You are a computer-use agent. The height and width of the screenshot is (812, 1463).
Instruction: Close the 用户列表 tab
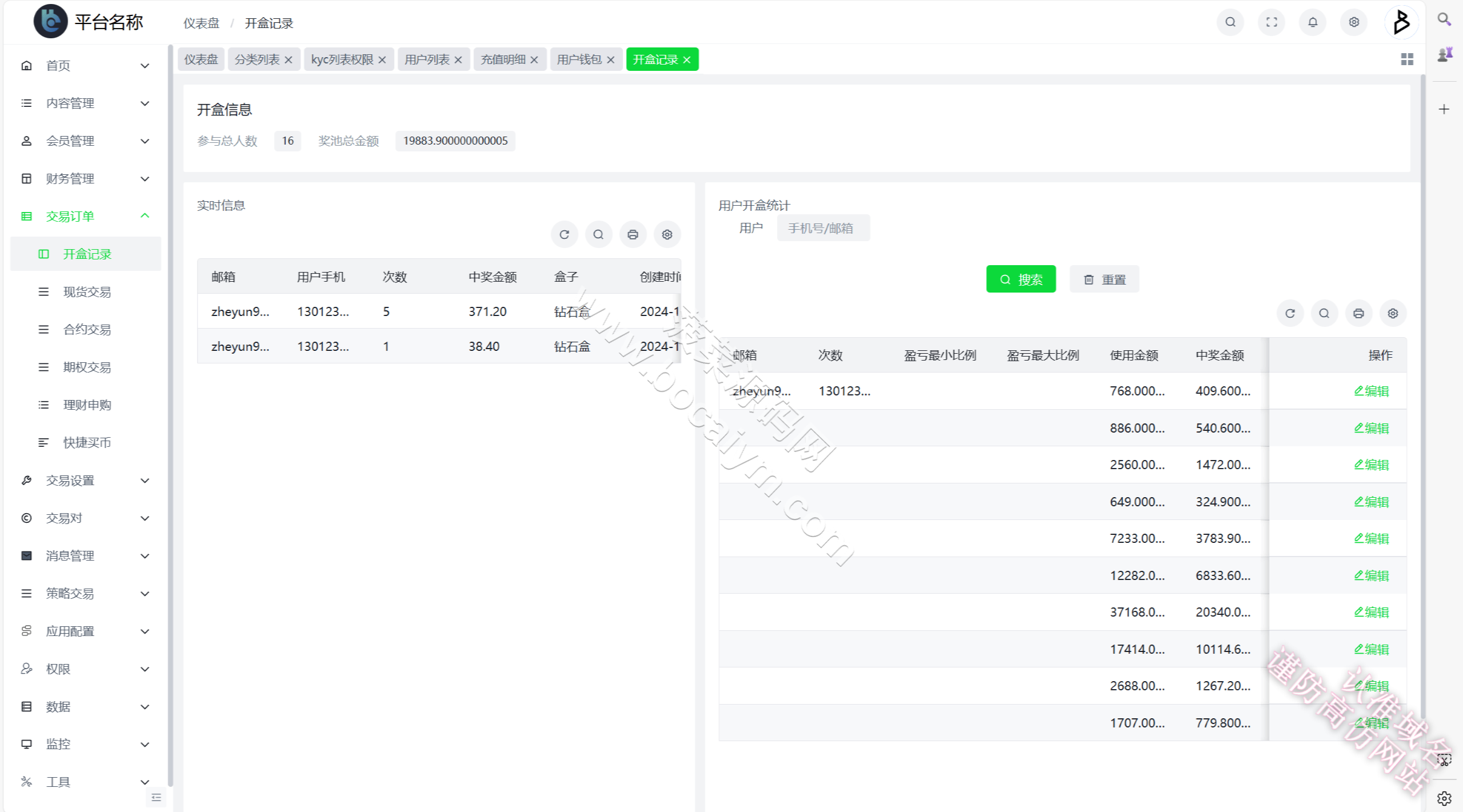458,60
